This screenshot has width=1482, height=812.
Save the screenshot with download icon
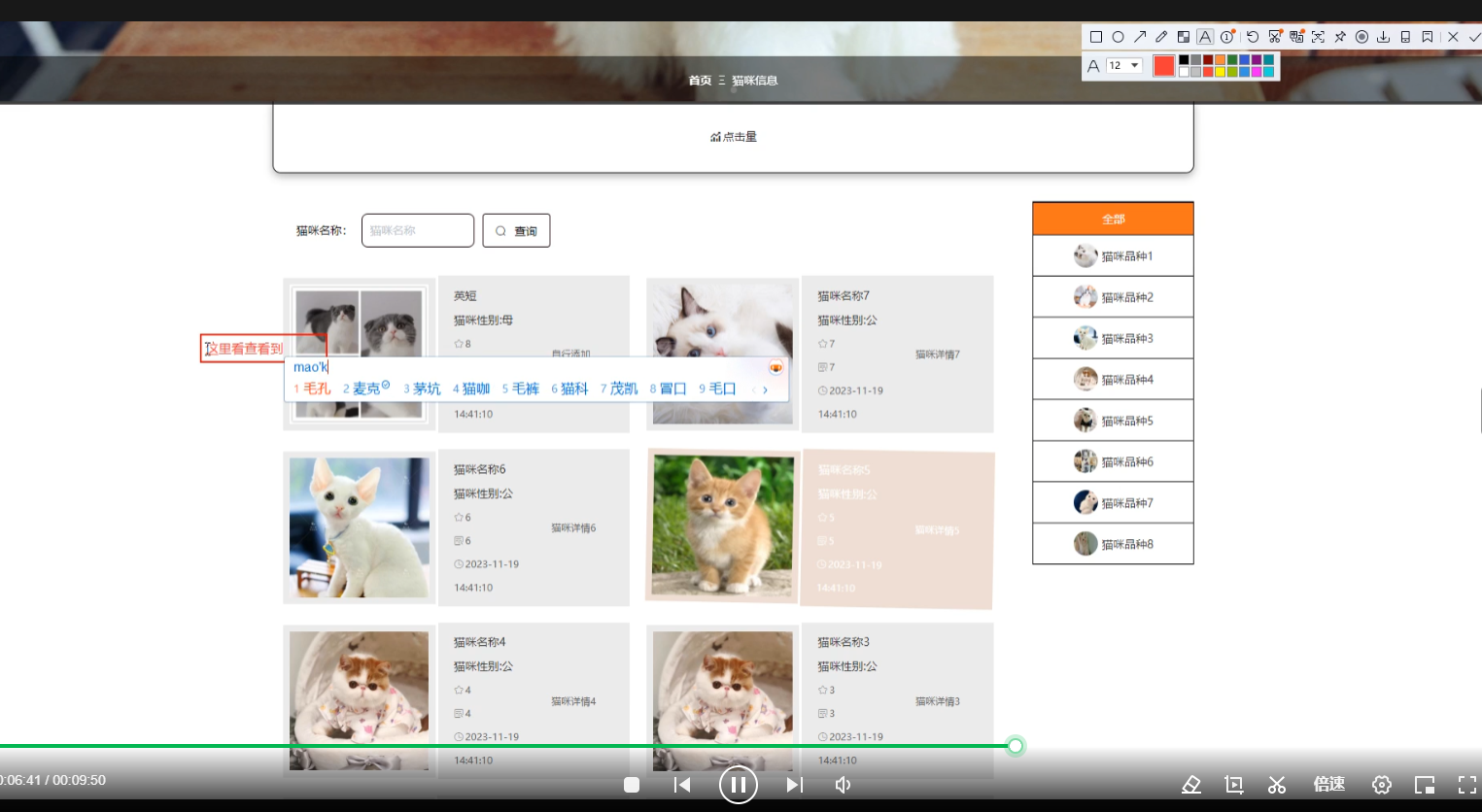pyautogui.click(x=1383, y=37)
